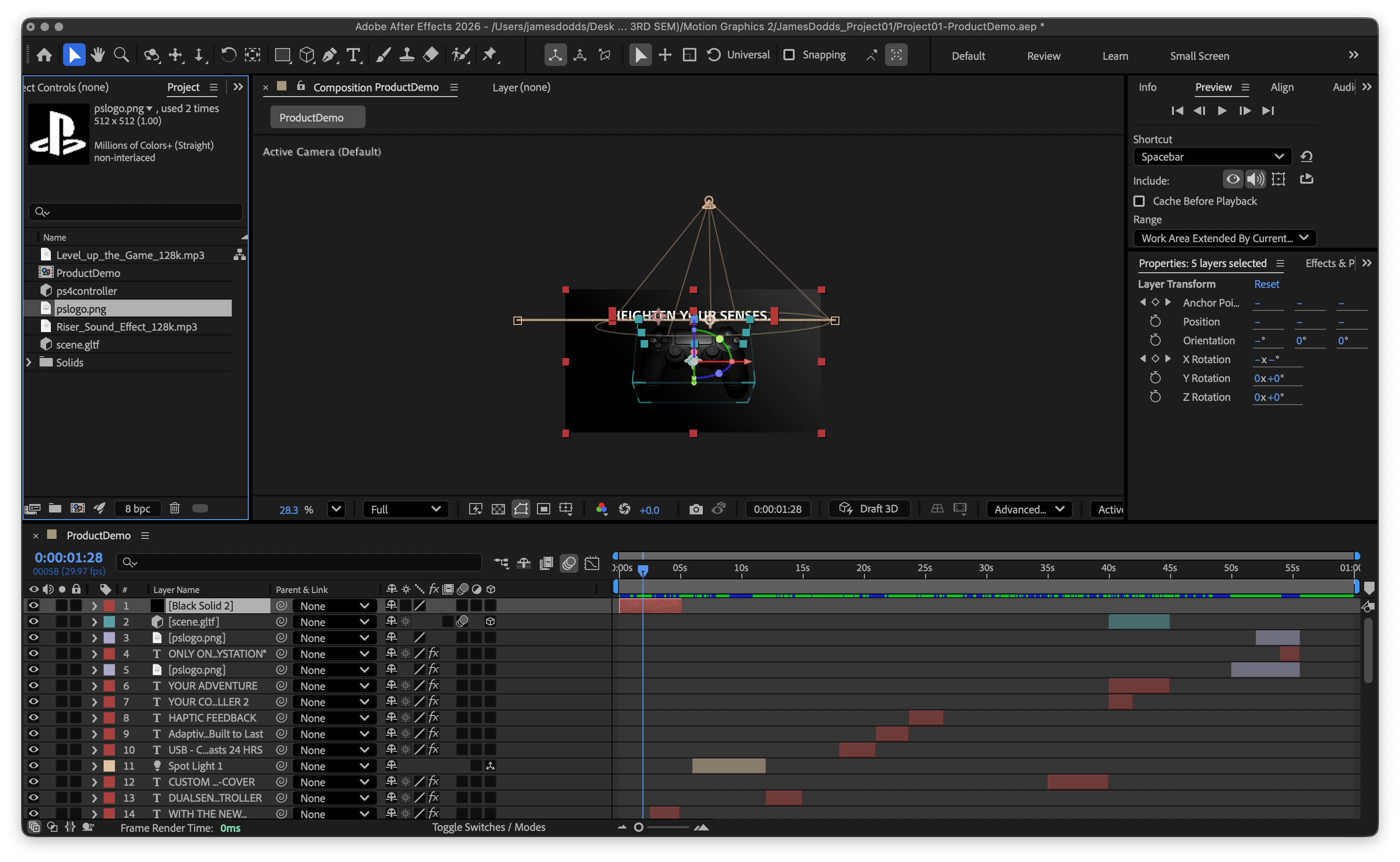Select the Zoom magnifier tool
Image resolution: width=1400 pixels, height=862 pixels.
(121, 55)
